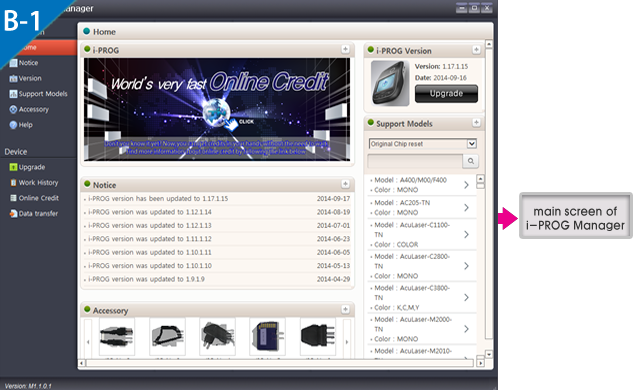Click the Work History icon

[x=13, y=183]
